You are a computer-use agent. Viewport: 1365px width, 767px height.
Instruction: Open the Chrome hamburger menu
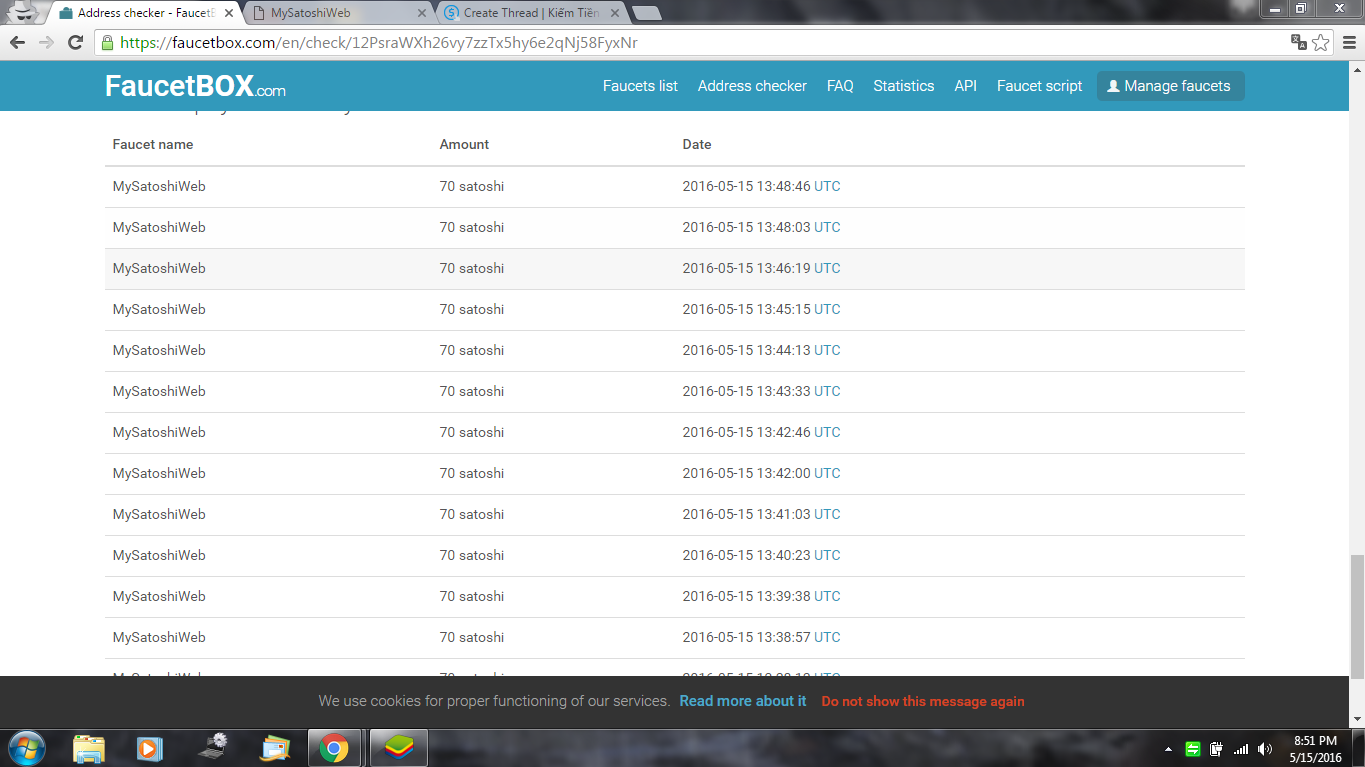tap(1347, 42)
